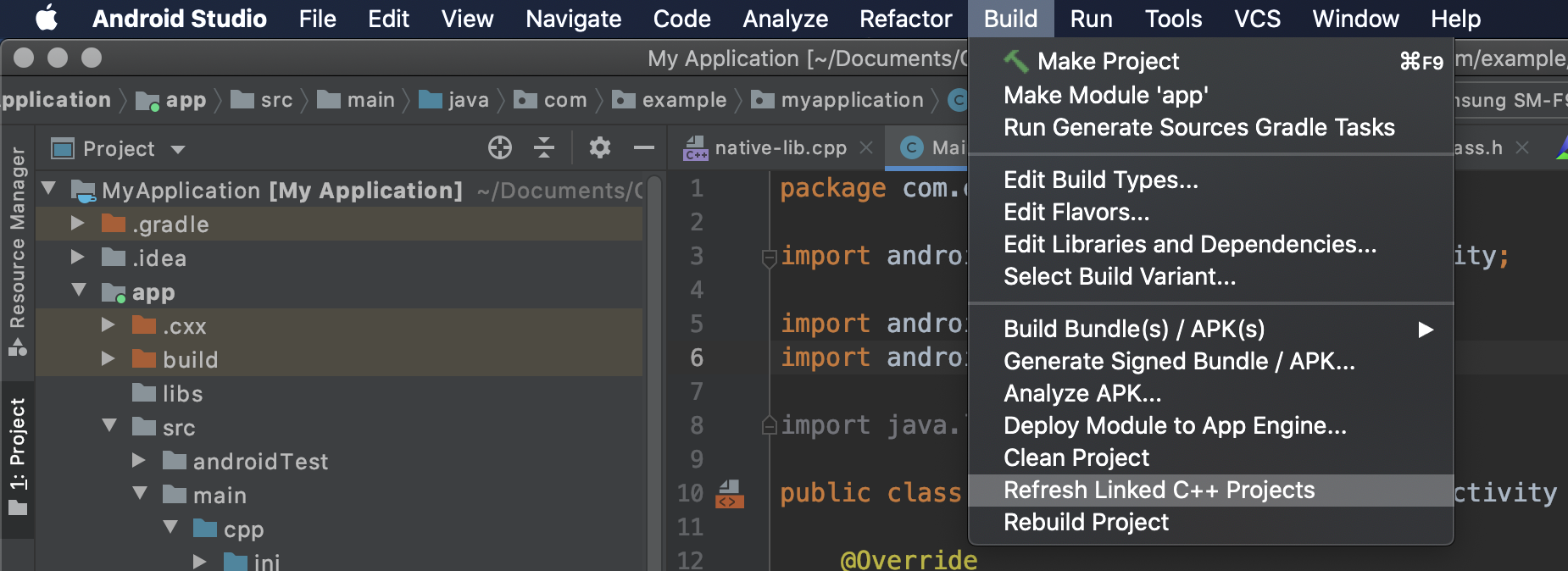Choose Make Module 'app'

click(1211, 95)
